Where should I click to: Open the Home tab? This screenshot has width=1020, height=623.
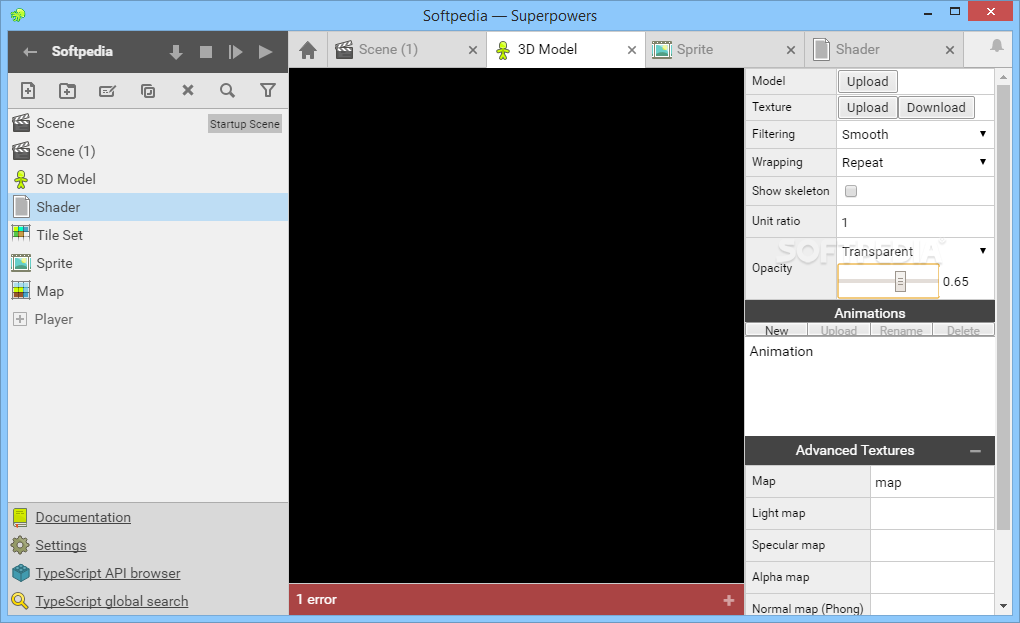pyautogui.click(x=308, y=49)
